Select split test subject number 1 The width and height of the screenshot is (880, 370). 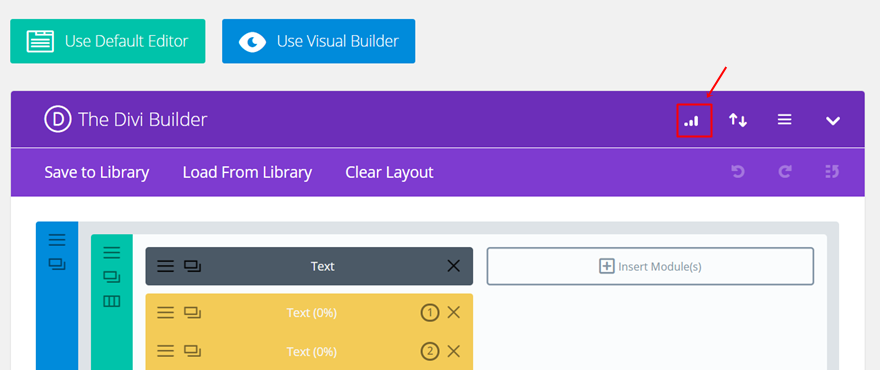[x=430, y=313]
